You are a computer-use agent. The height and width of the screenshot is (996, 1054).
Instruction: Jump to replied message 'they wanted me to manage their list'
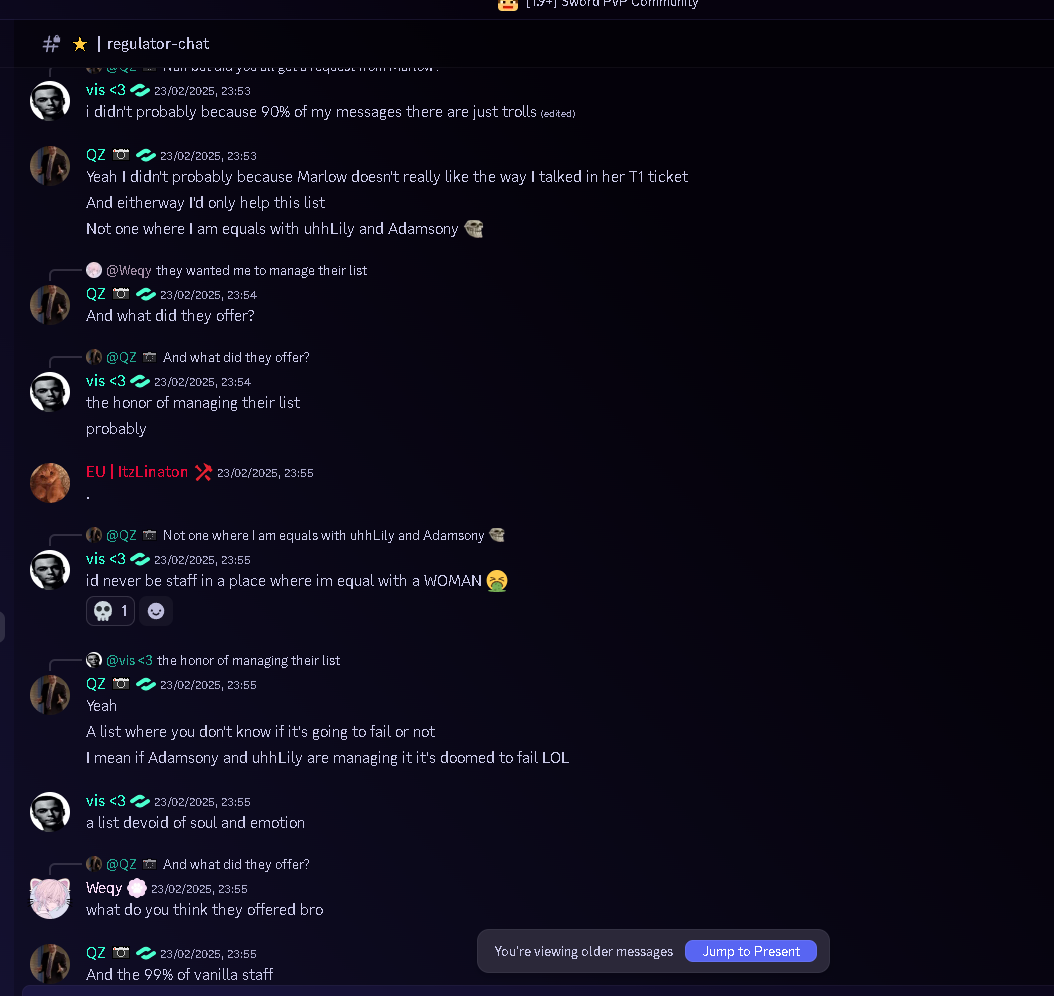(261, 270)
